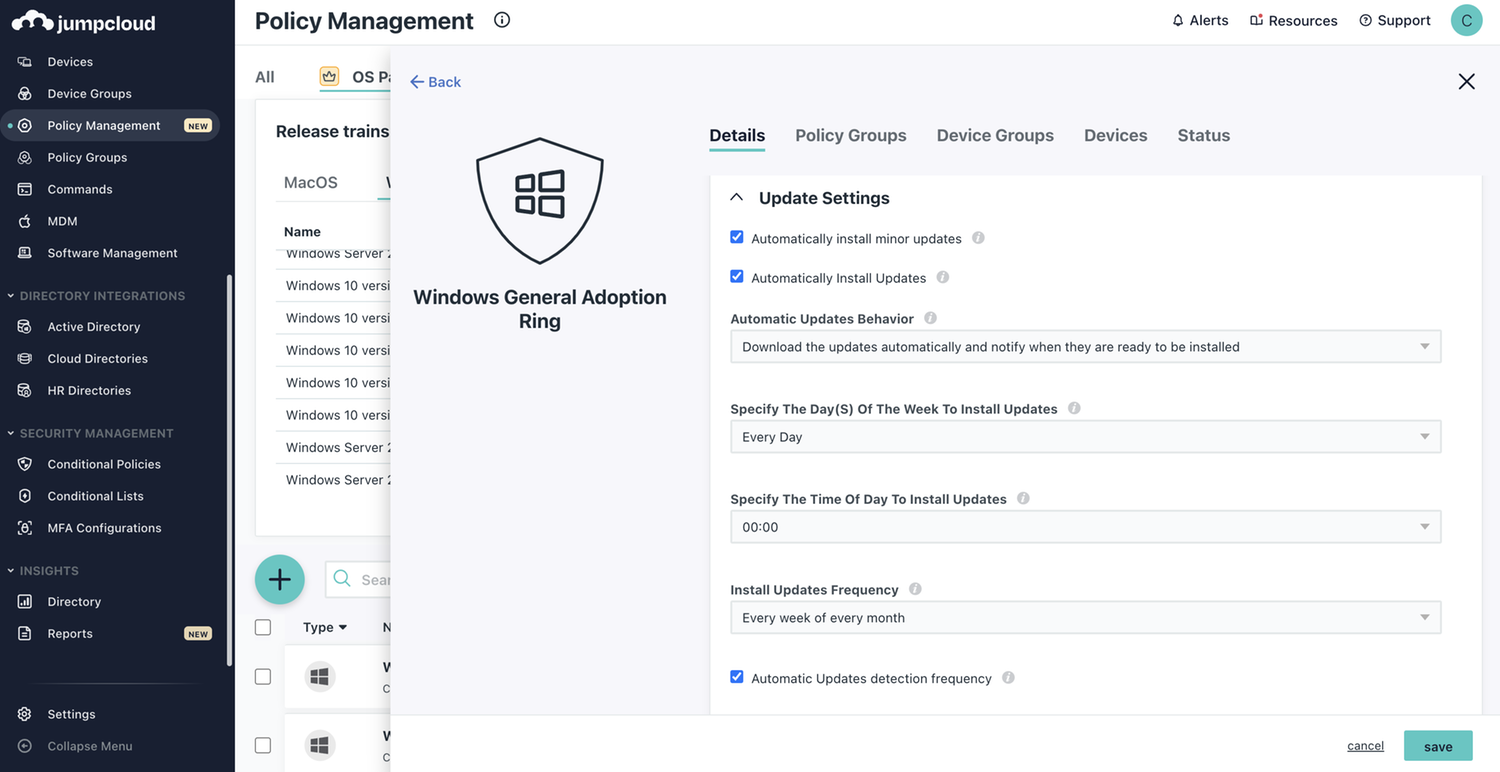The height and width of the screenshot is (772, 1500).
Task: Switch to the Devices tab
Action: (x=1116, y=135)
